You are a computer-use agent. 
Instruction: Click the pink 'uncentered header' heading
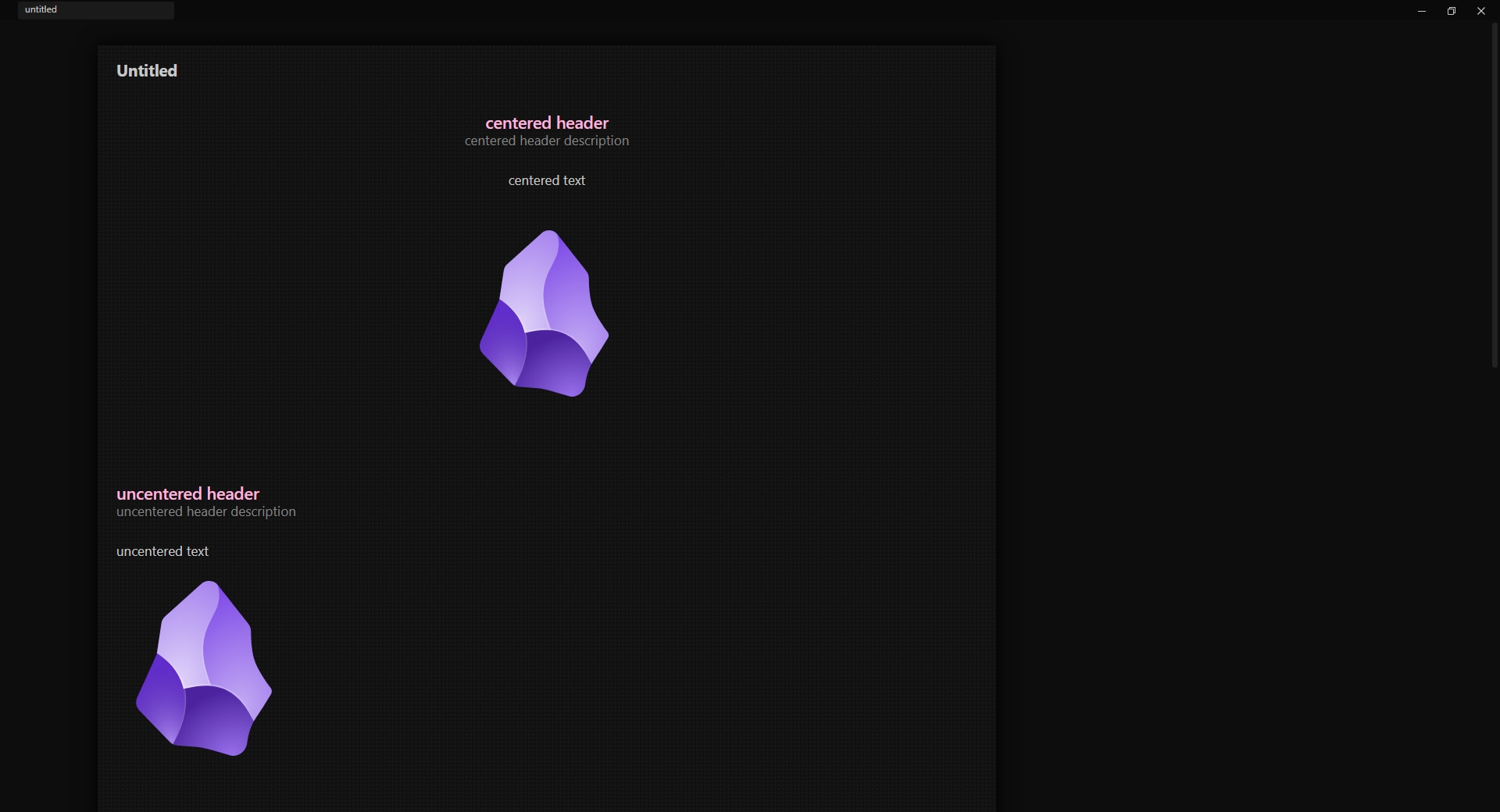coord(187,493)
